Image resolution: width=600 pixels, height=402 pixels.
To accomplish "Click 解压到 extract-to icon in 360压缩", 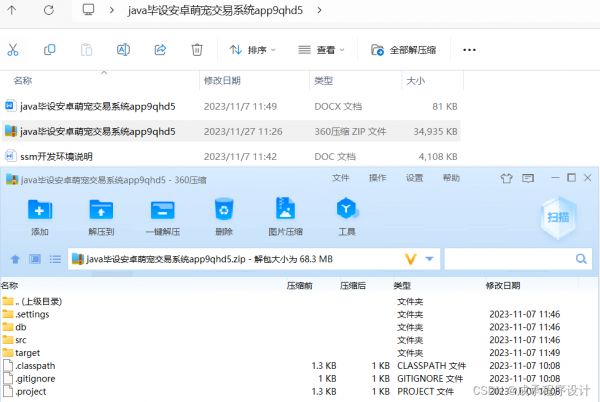I will [x=101, y=217].
